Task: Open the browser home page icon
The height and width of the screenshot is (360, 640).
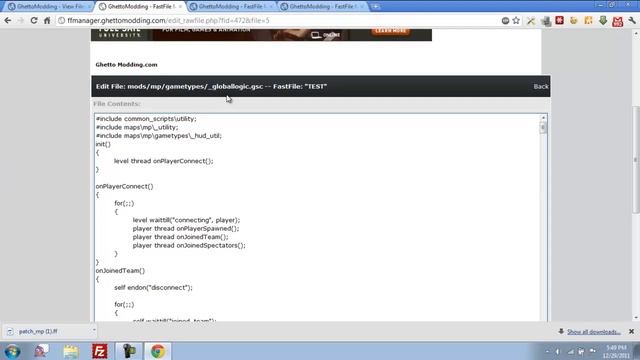Action: pyautogui.click(x=47, y=20)
